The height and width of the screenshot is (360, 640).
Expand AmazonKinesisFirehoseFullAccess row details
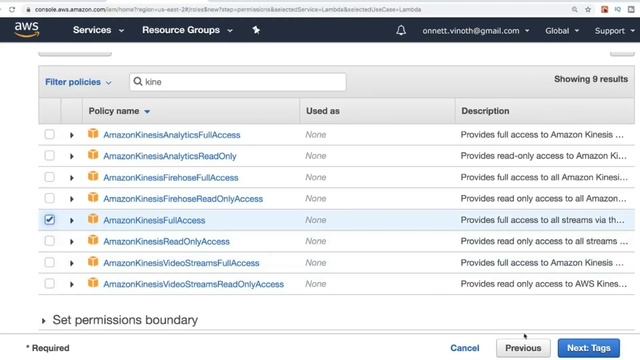tap(71, 178)
